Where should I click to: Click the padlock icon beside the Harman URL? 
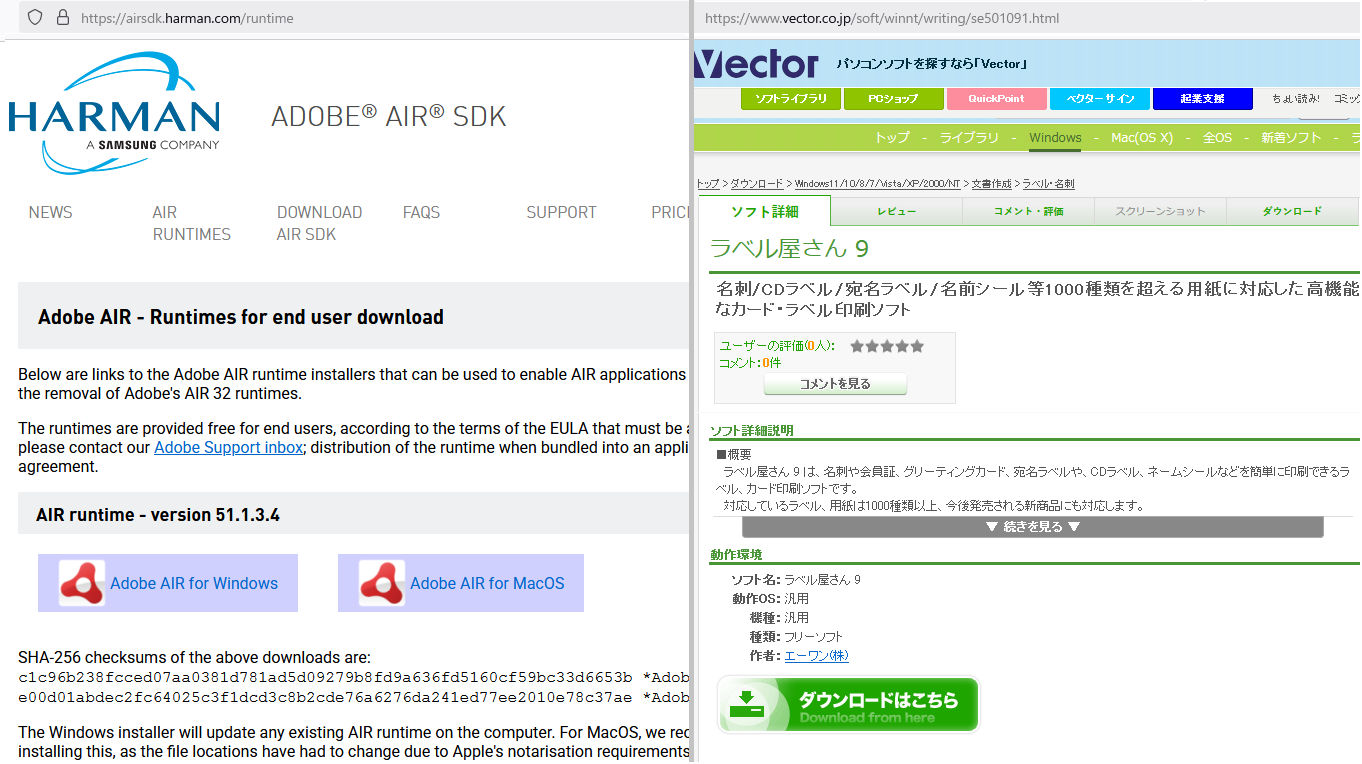63,17
